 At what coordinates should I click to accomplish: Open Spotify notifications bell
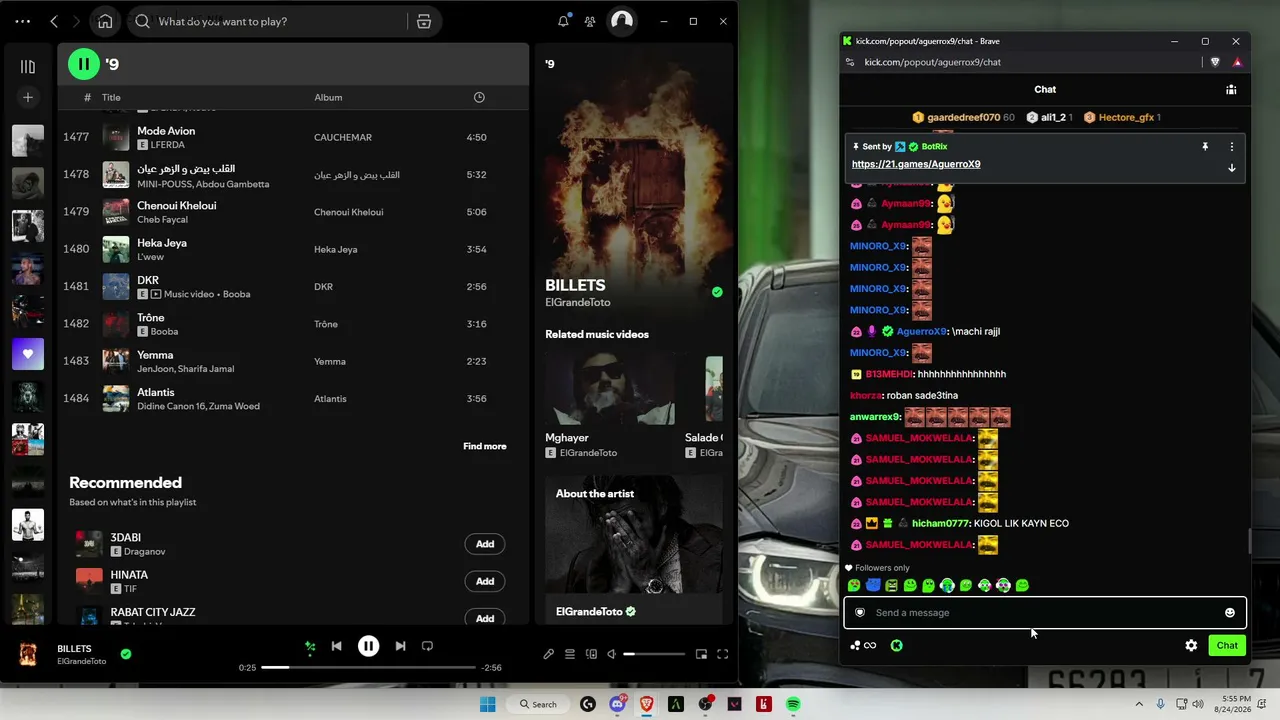pos(564,21)
